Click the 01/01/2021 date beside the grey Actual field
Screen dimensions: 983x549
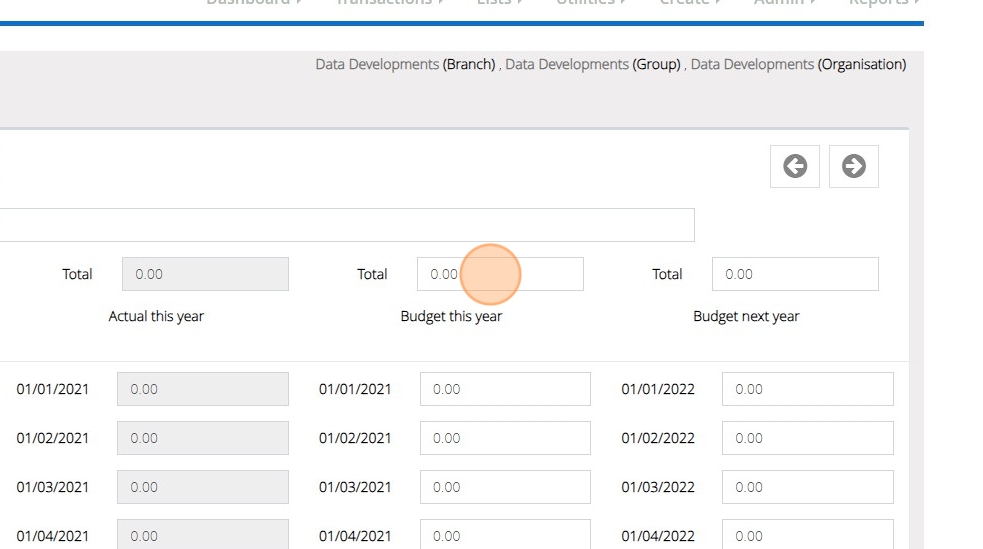tap(53, 389)
